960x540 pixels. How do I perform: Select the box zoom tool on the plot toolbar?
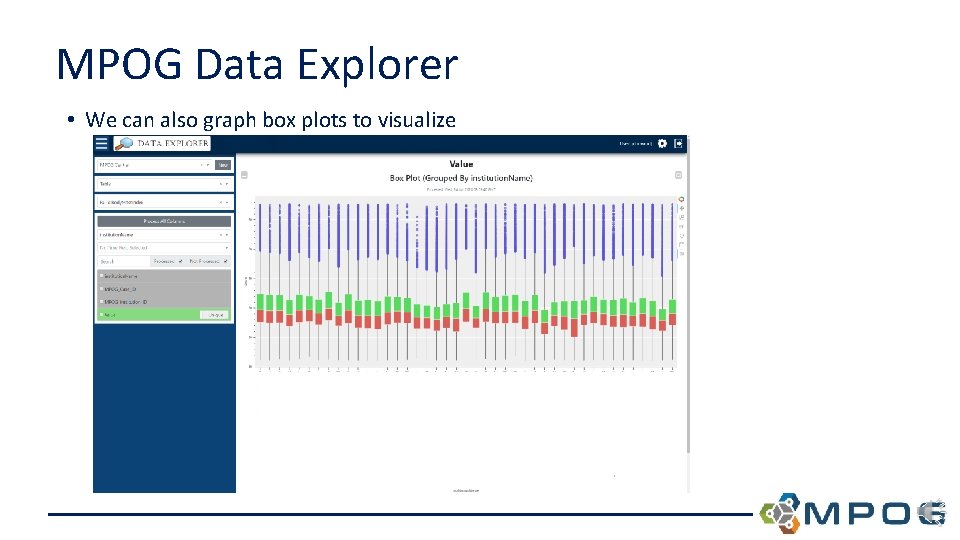tap(681, 217)
